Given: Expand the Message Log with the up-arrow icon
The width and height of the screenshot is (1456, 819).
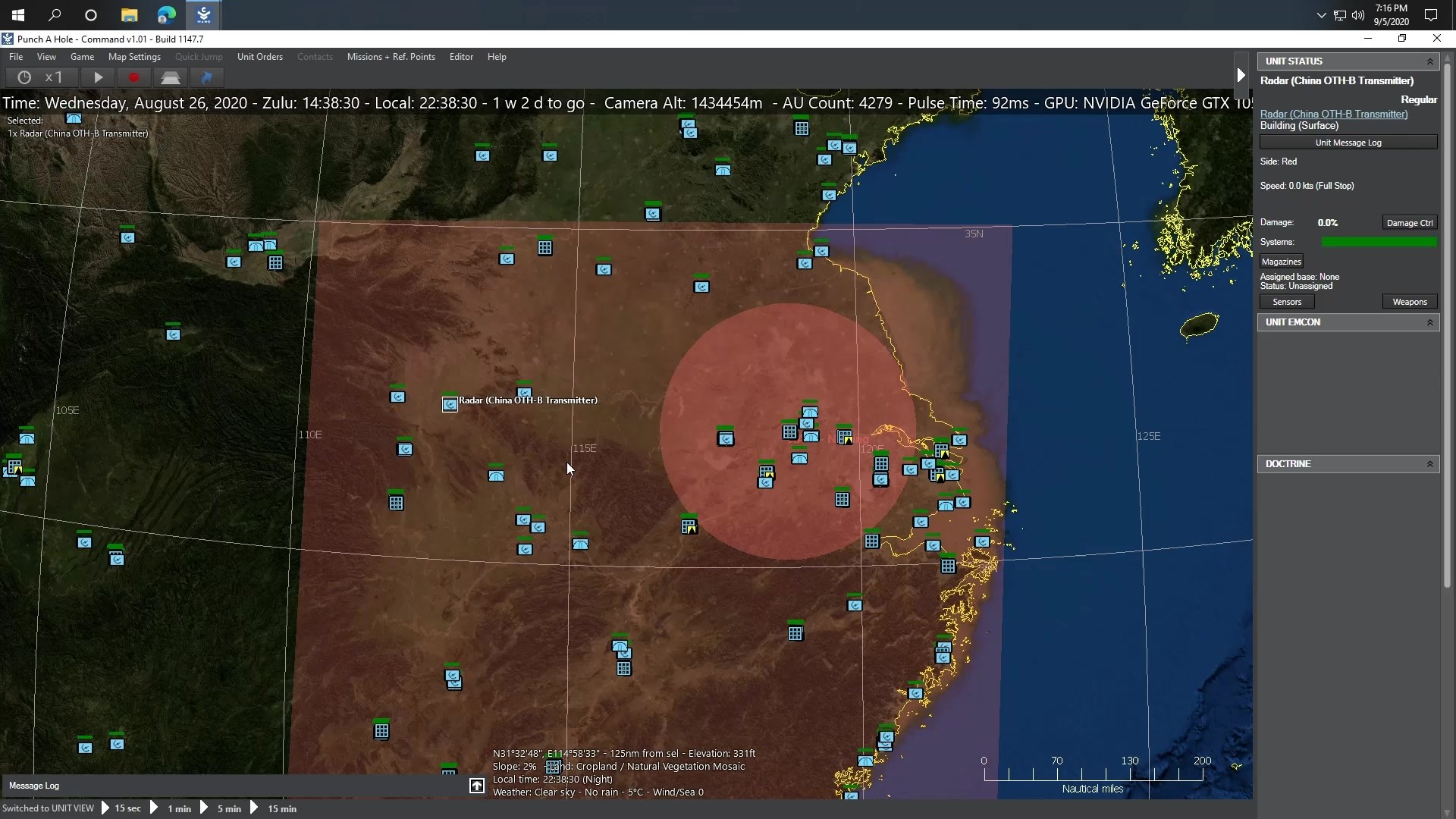Looking at the screenshot, I should pyautogui.click(x=476, y=786).
